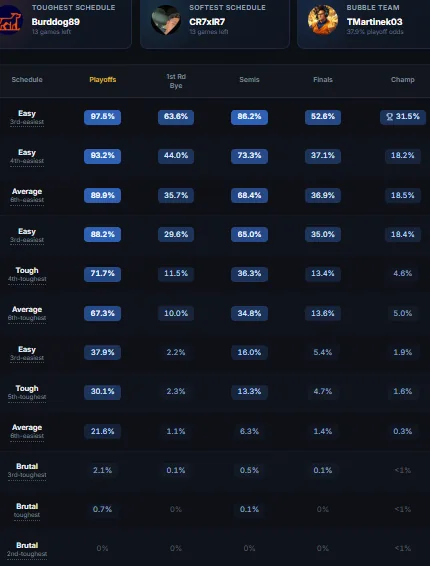The width and height of the screenshot is (430, 566).
Task: Click the Brutal 2nd-toughest schedule label
Action: (27, 549)
